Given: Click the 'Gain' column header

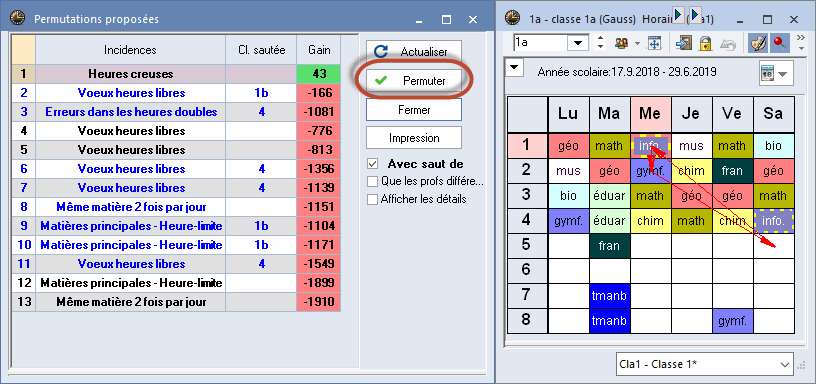Looking at the screenshot, I should coord(319,50).
